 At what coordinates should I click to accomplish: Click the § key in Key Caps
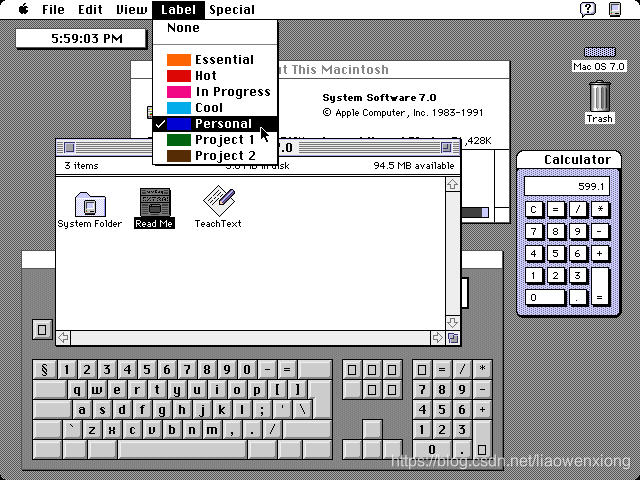click(x=44, y=370)
